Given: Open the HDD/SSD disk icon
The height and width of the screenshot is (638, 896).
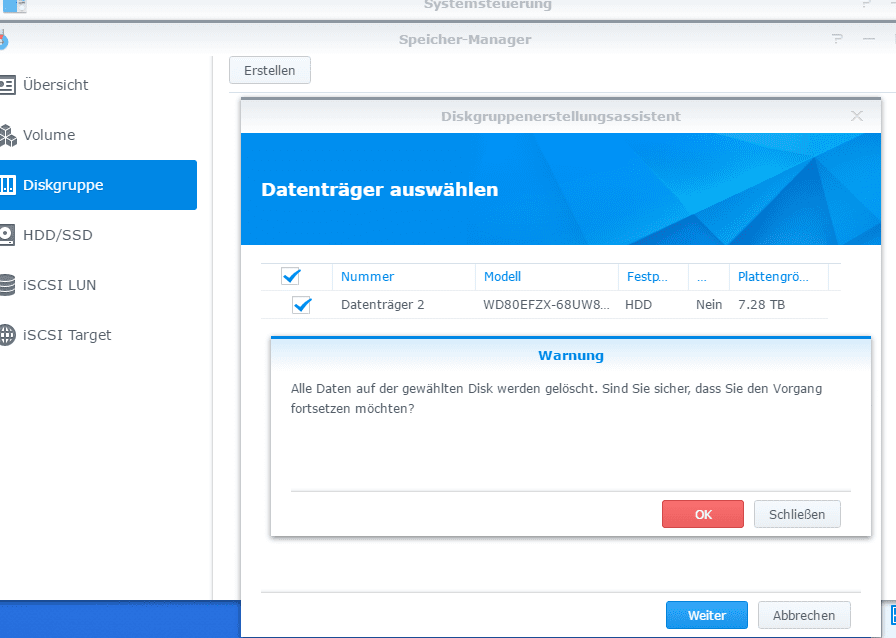Looking at the screenshot, I should (7, 235).
